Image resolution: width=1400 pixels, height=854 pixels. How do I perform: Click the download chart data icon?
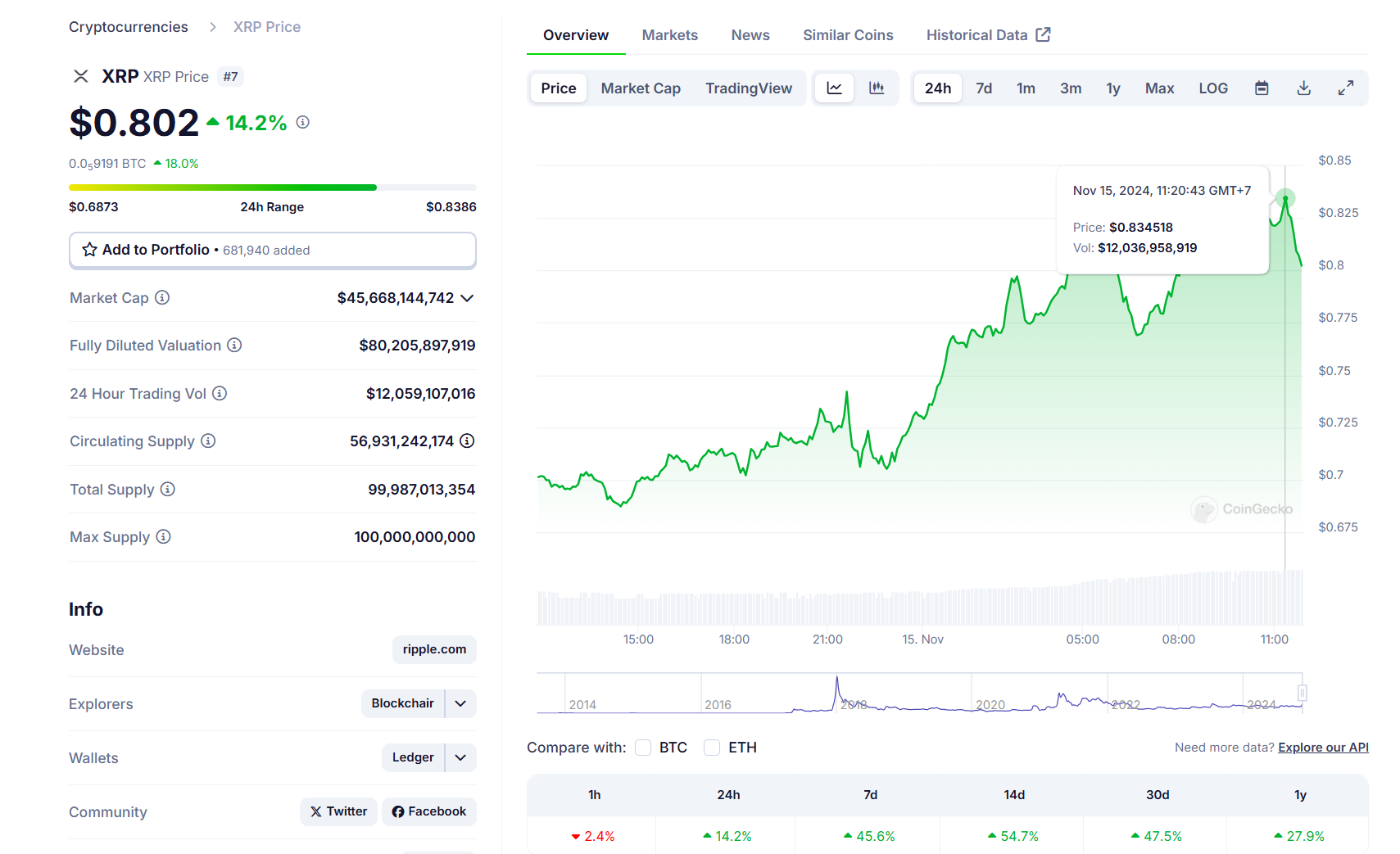[x=1304, y=88]
